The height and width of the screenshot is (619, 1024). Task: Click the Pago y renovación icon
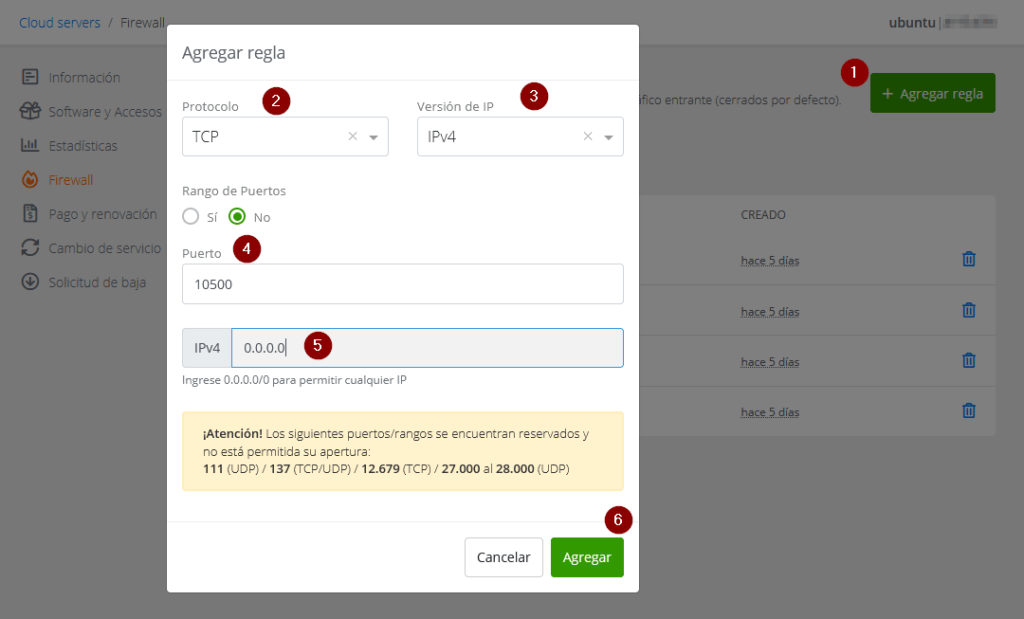31,213
